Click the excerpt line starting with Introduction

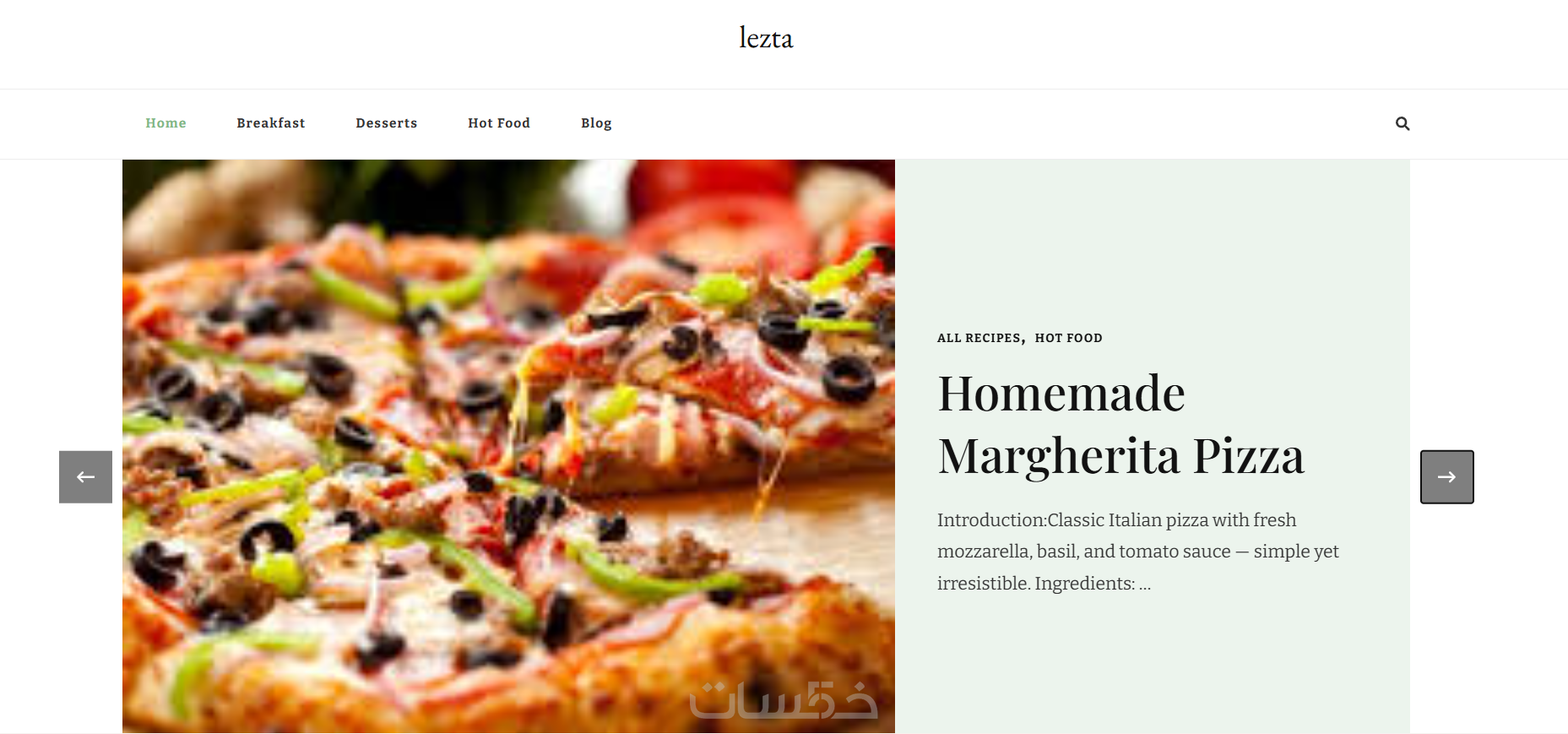[1116, 520]
